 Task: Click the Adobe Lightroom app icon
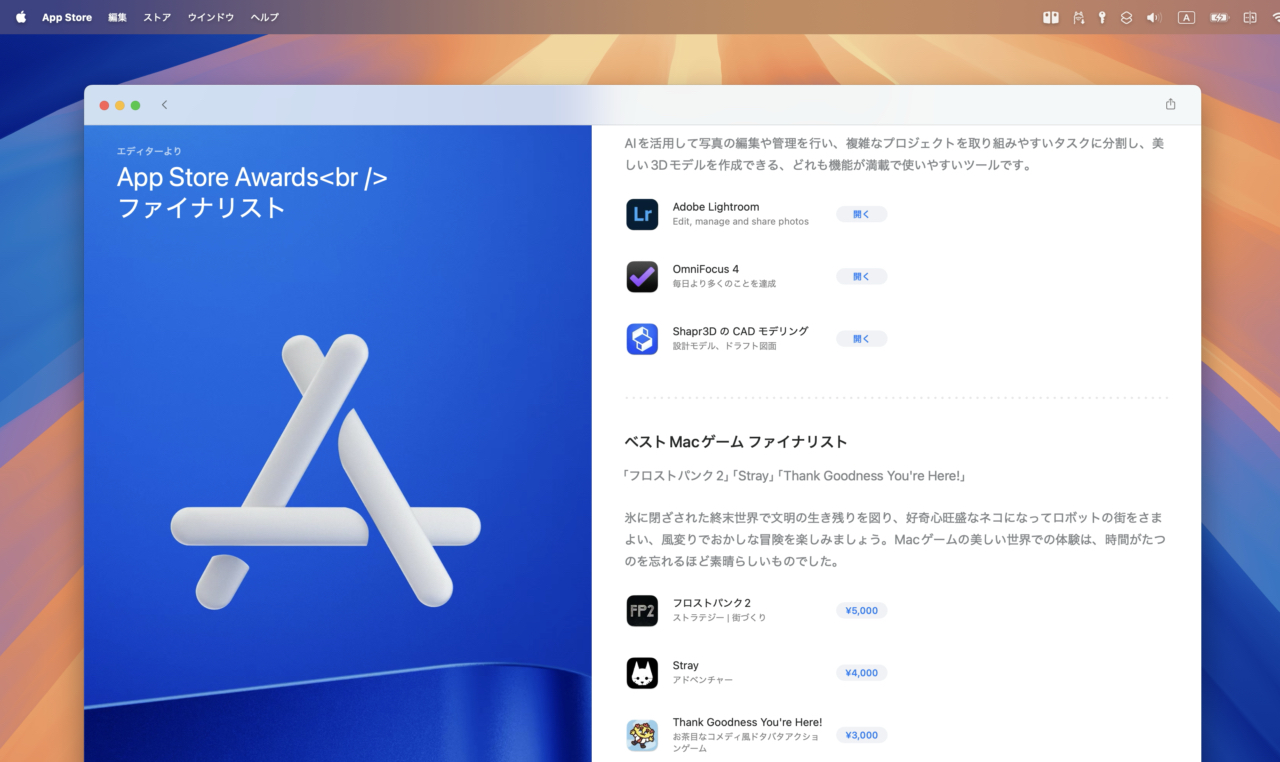click(x=642, y=214)
